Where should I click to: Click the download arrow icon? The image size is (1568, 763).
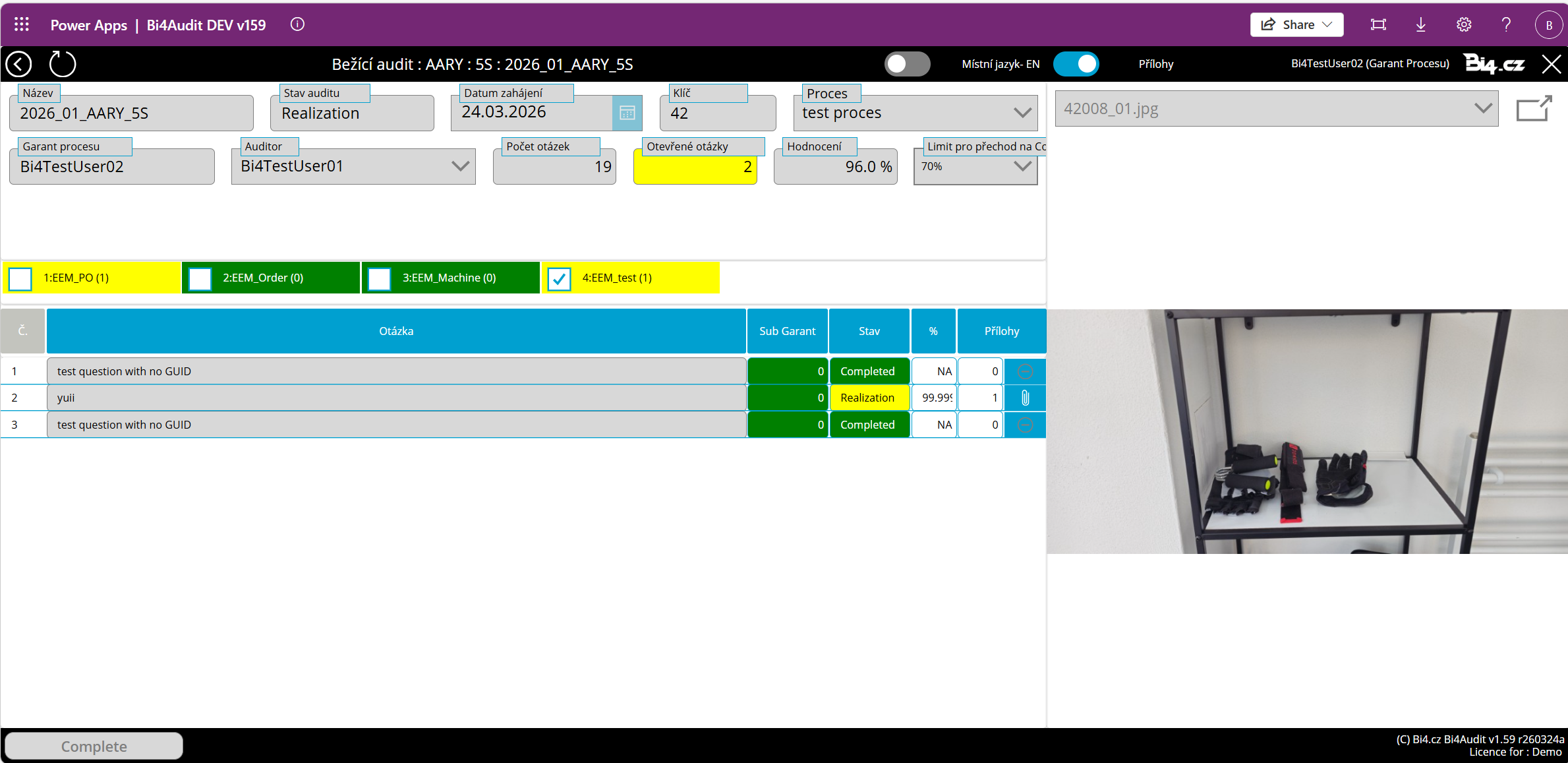[1420, 24]
